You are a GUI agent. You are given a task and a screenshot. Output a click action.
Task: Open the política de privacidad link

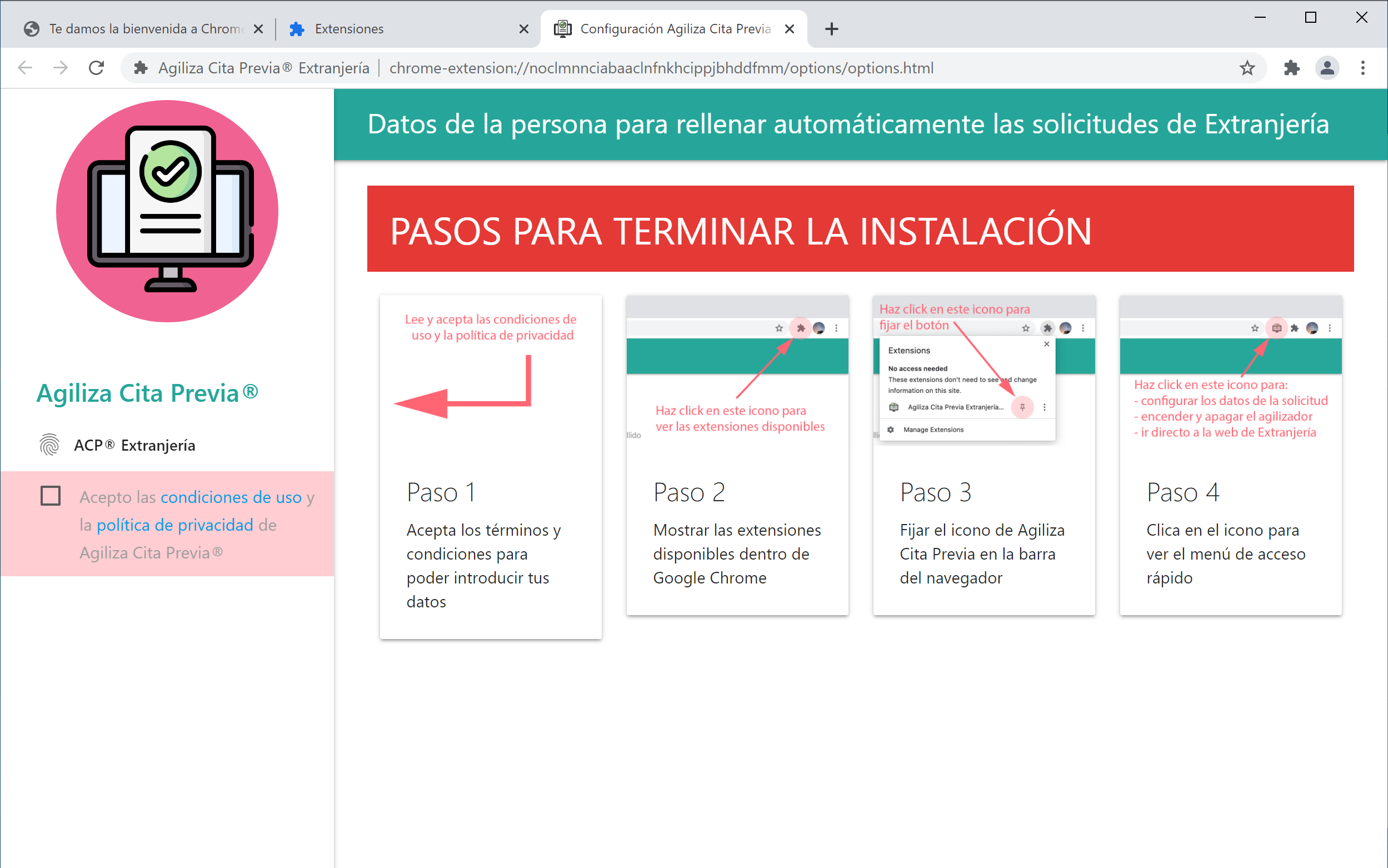(174, 525)
